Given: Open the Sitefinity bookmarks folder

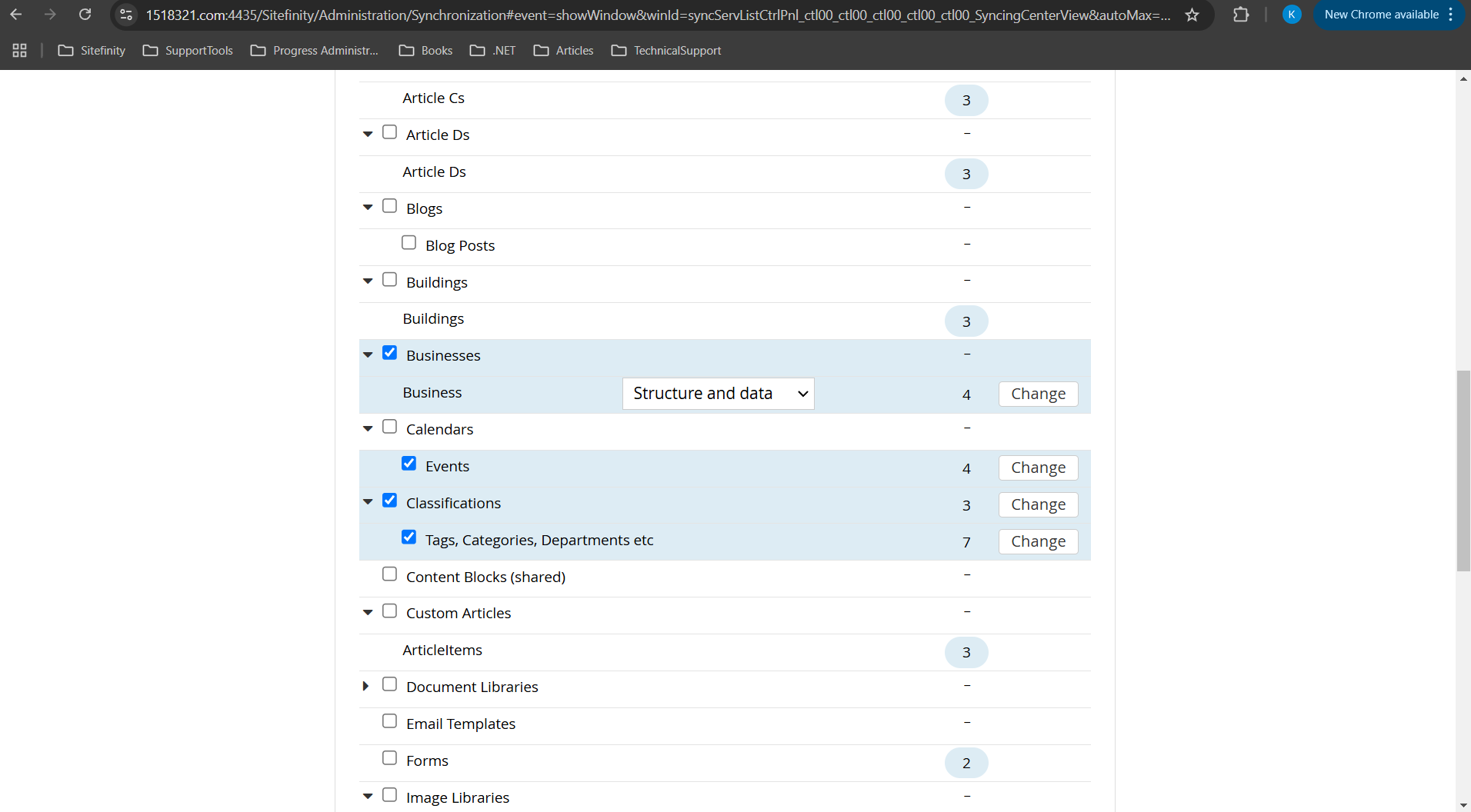Looking at the screenshot, I should point(92,51).
